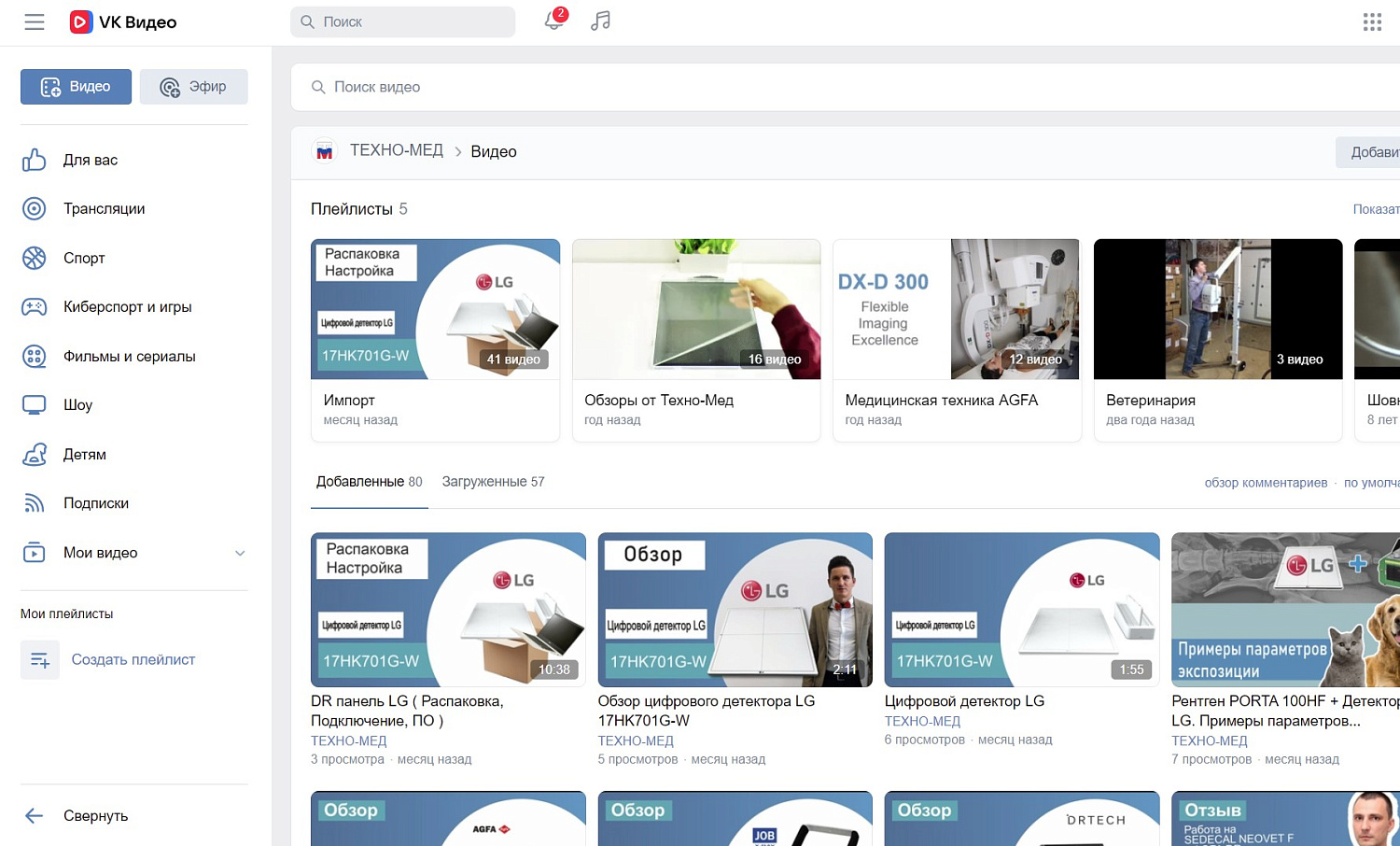Open Цифровой детектор LG video title
The width and height of the screenshot is (1400, 846).
click(x=965, y=701)
